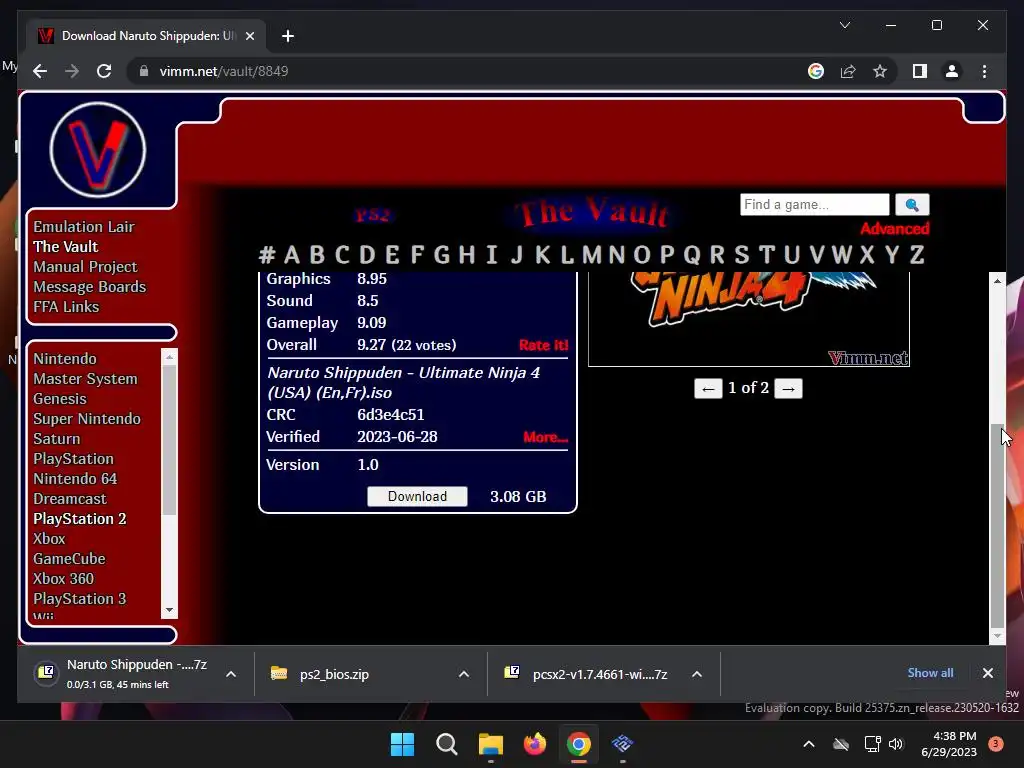Open Message Boards section
The width and height of the screenshot is (1024, 768).
89,287
